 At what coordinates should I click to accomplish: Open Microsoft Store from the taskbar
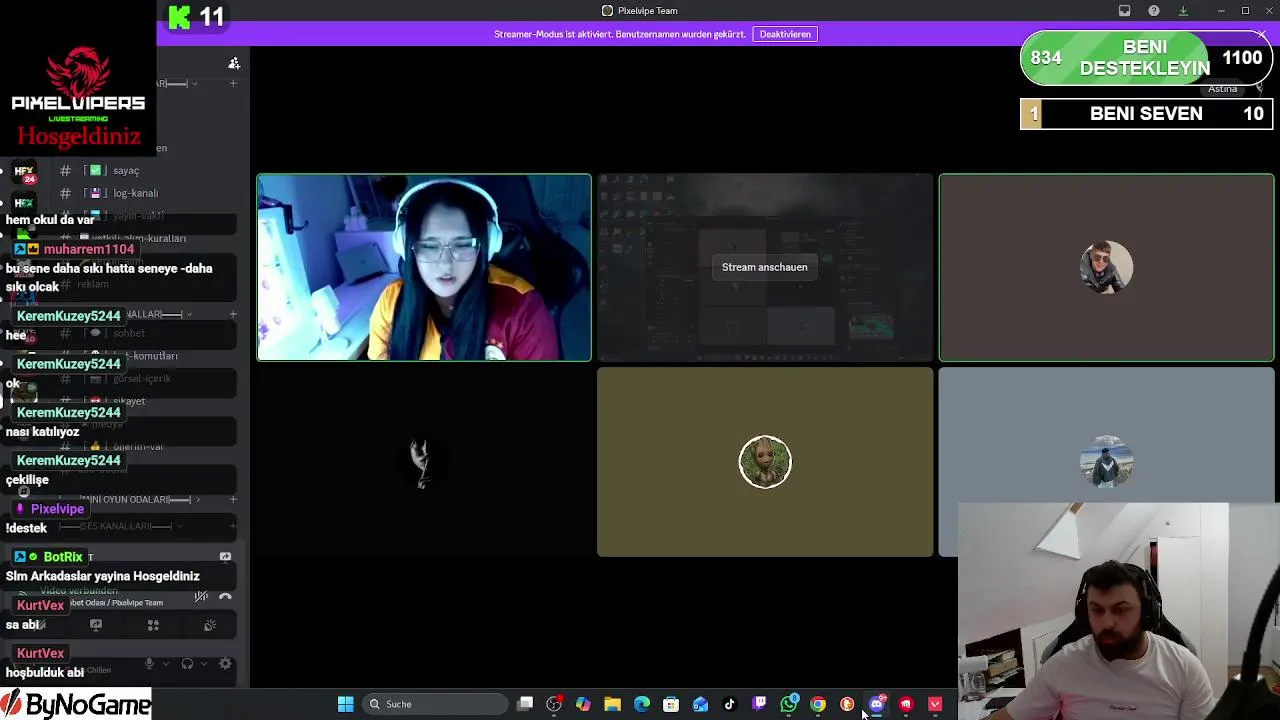click(671, 704)
